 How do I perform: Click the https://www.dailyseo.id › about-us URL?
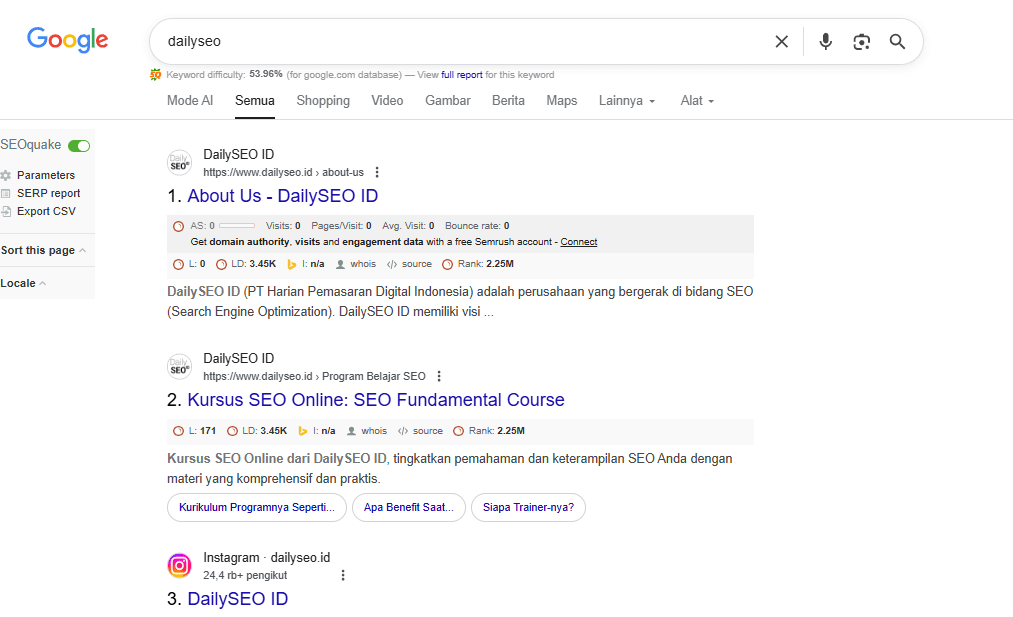pos(284,173)
